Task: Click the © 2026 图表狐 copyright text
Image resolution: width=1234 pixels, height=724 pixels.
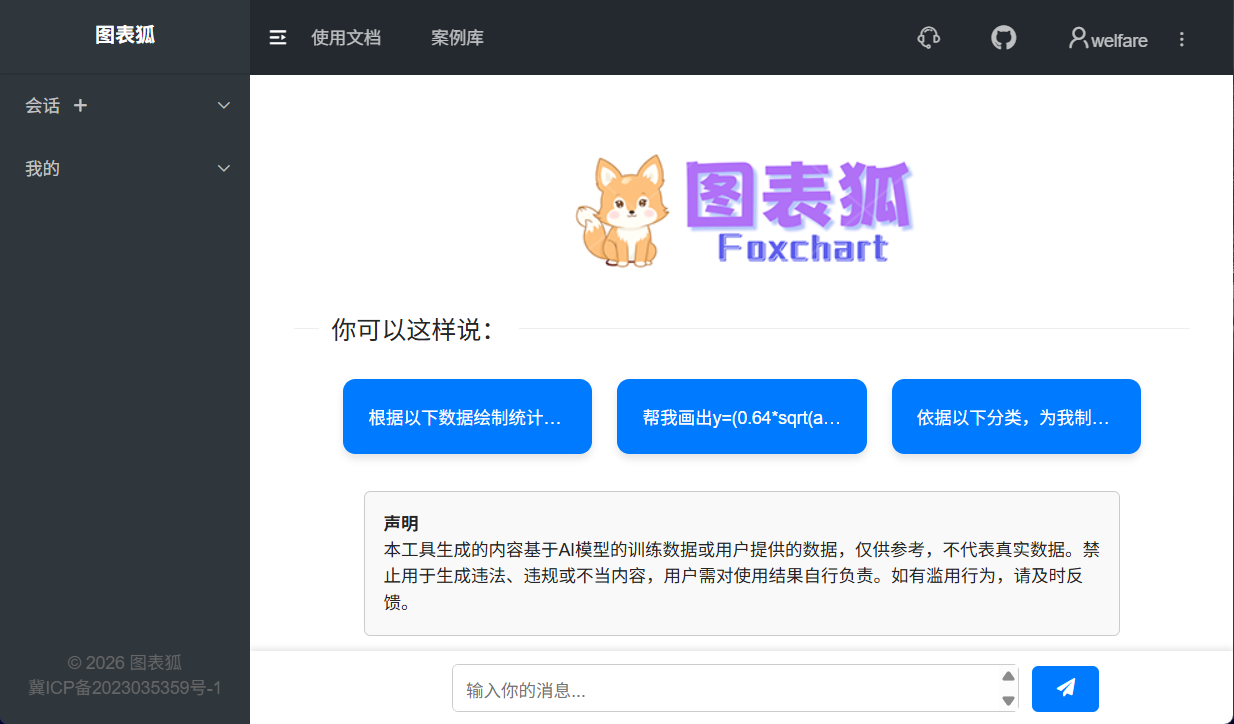Action: click(x=125, y=662)
